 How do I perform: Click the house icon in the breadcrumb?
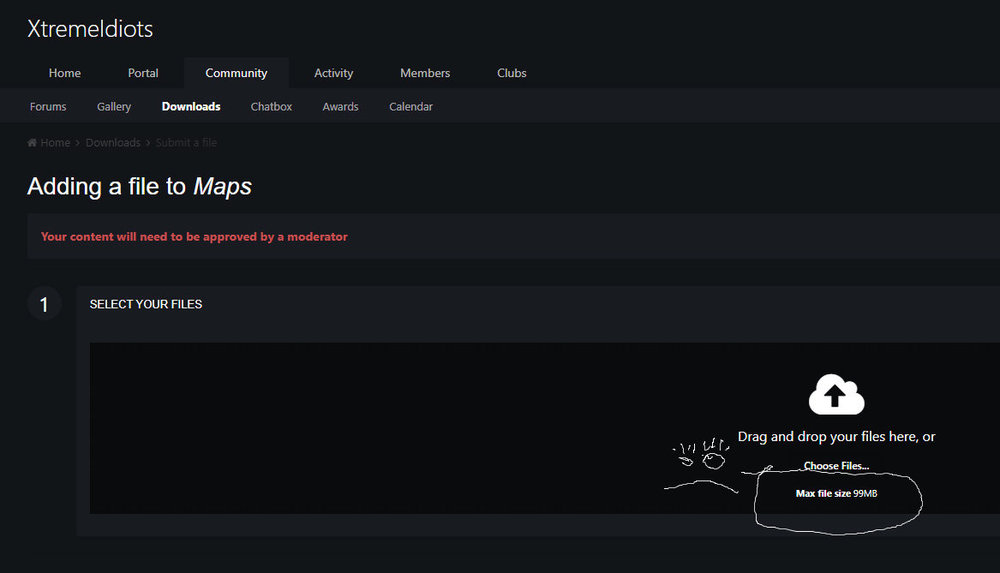tap(33, 143)
